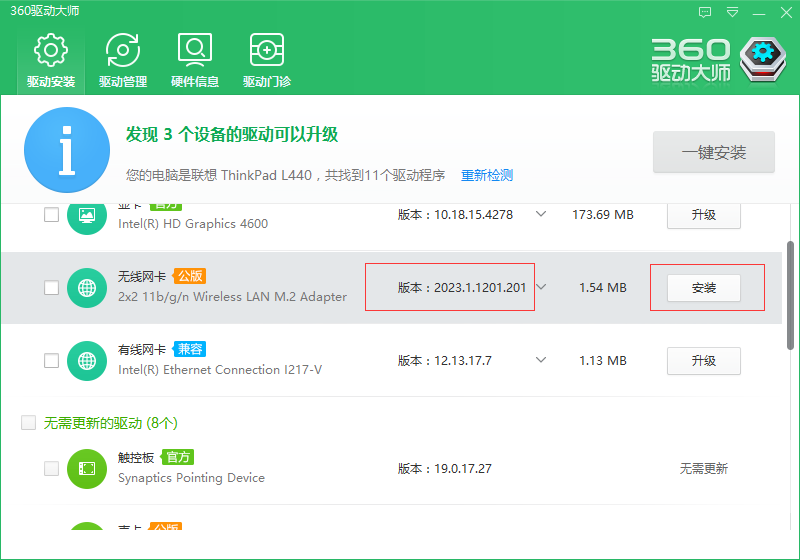
Task: Click the feedback message icon in title bar
Action: pos(705,12)
